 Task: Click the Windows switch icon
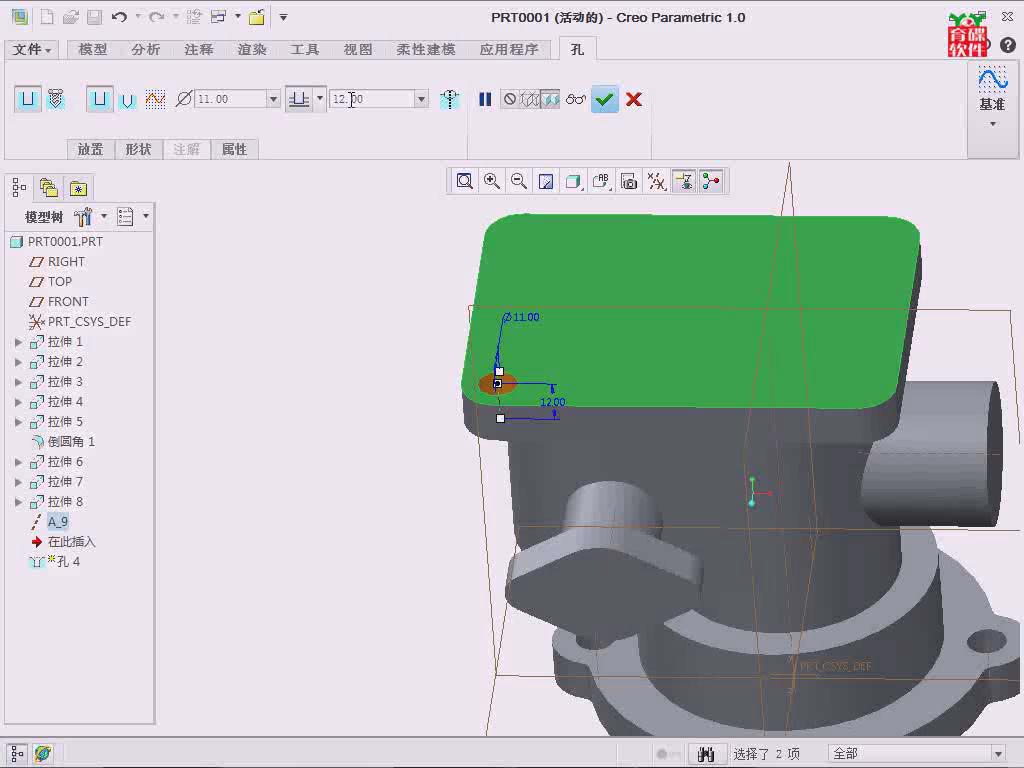point(219,17)
